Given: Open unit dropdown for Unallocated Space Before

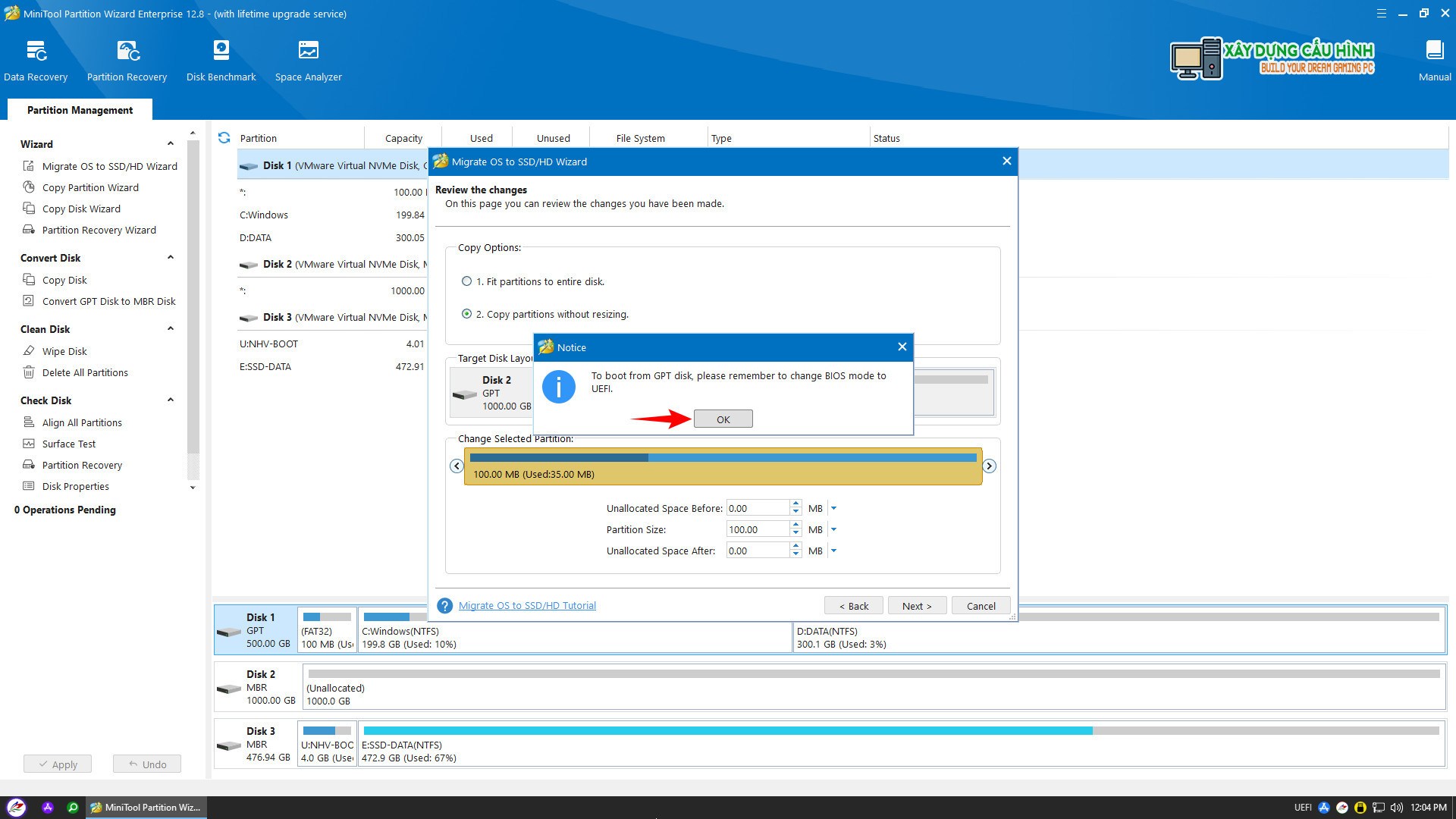Looking at the screenshot, I should (x=833, y=509).
